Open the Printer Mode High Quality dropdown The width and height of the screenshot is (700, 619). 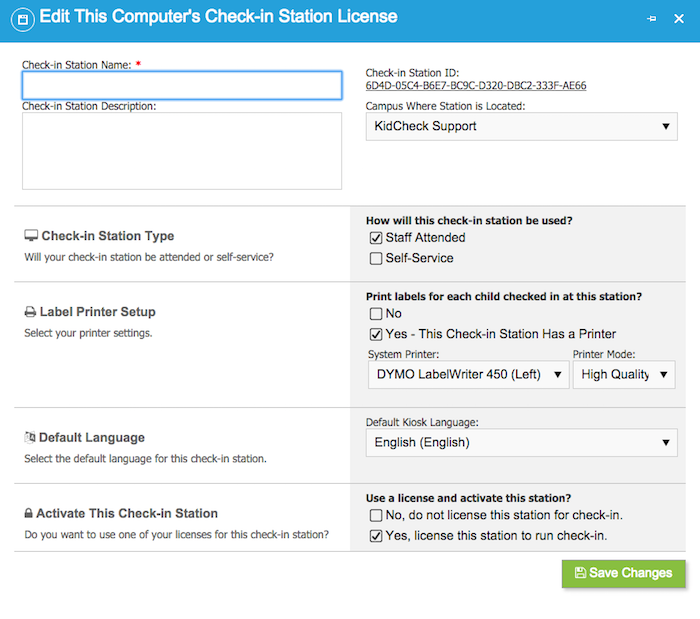[624, 374]
